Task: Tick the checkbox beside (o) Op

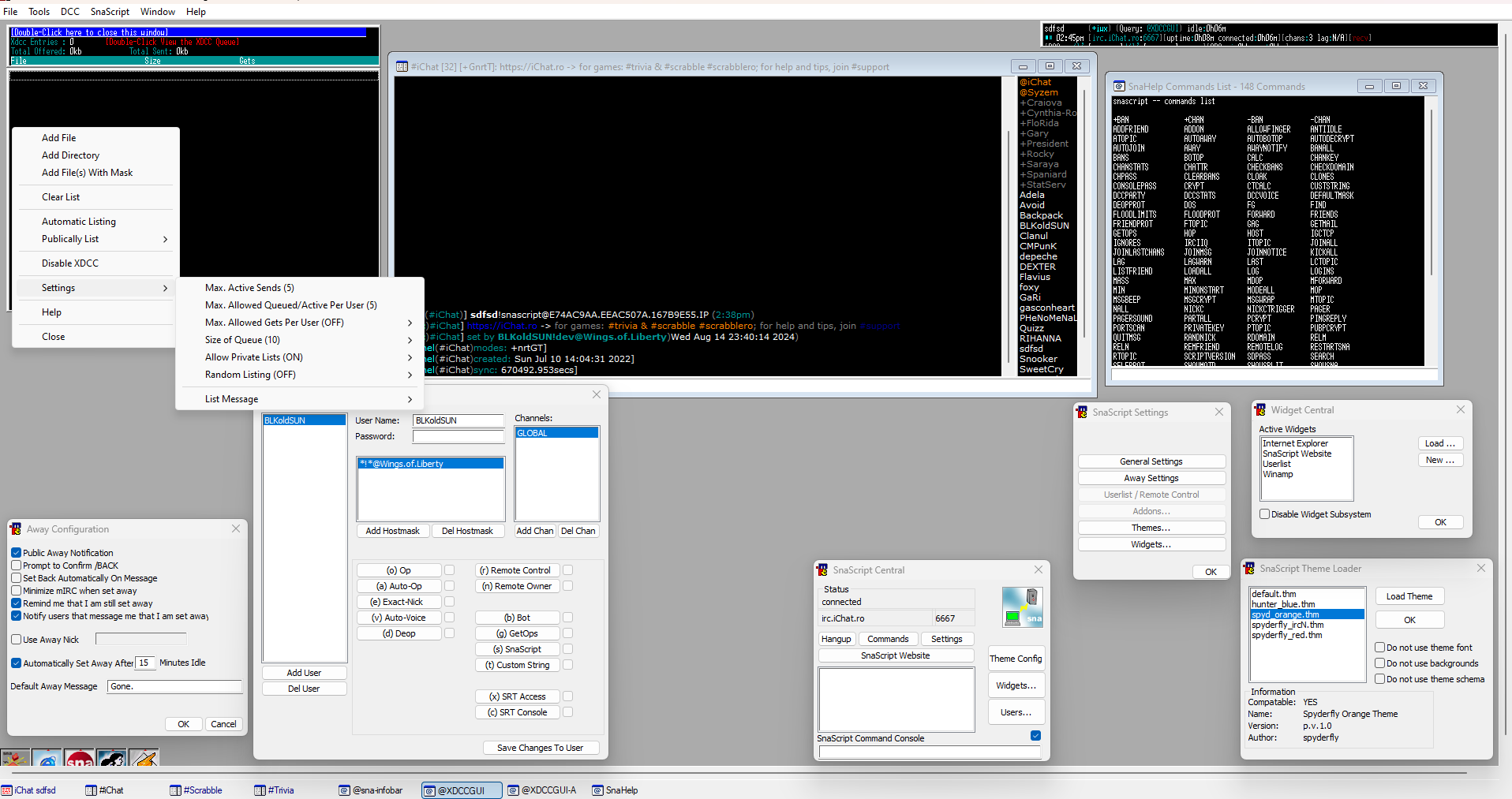Action: click(449, 570)
